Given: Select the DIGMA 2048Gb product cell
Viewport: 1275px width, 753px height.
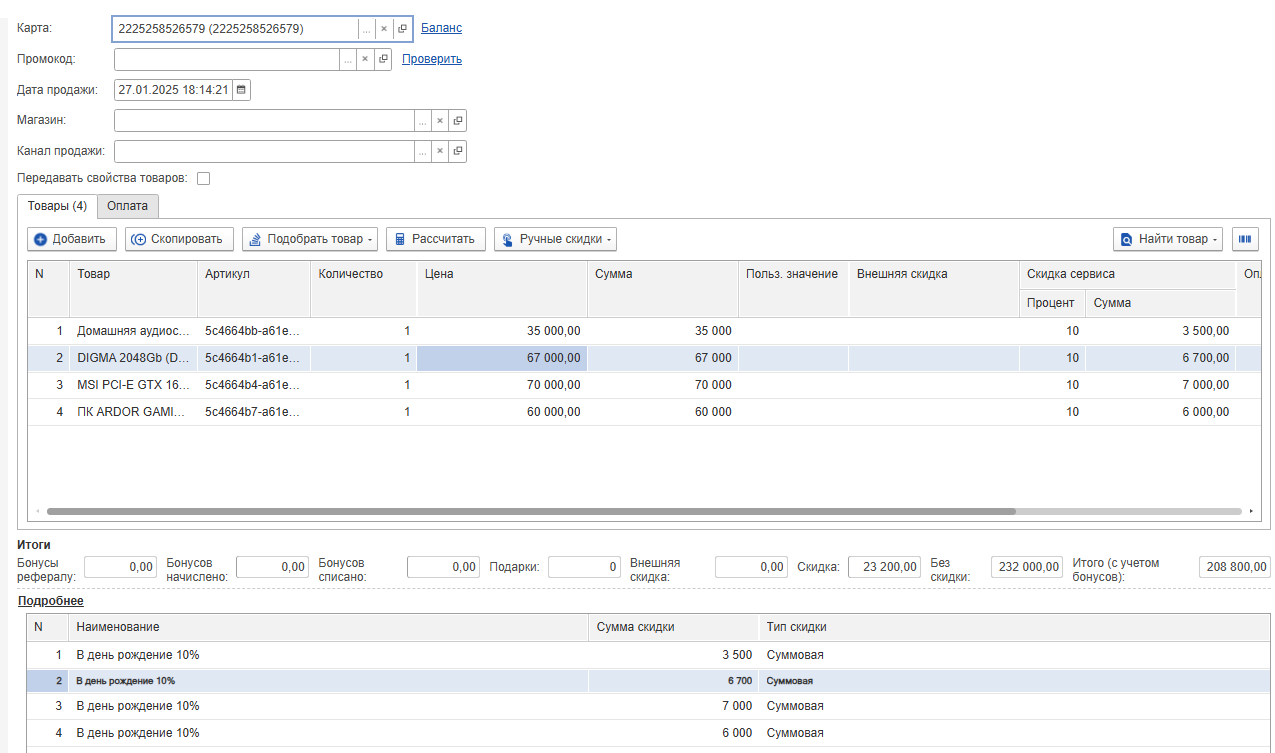Looking at the screenshot, I should coord(133,358).
